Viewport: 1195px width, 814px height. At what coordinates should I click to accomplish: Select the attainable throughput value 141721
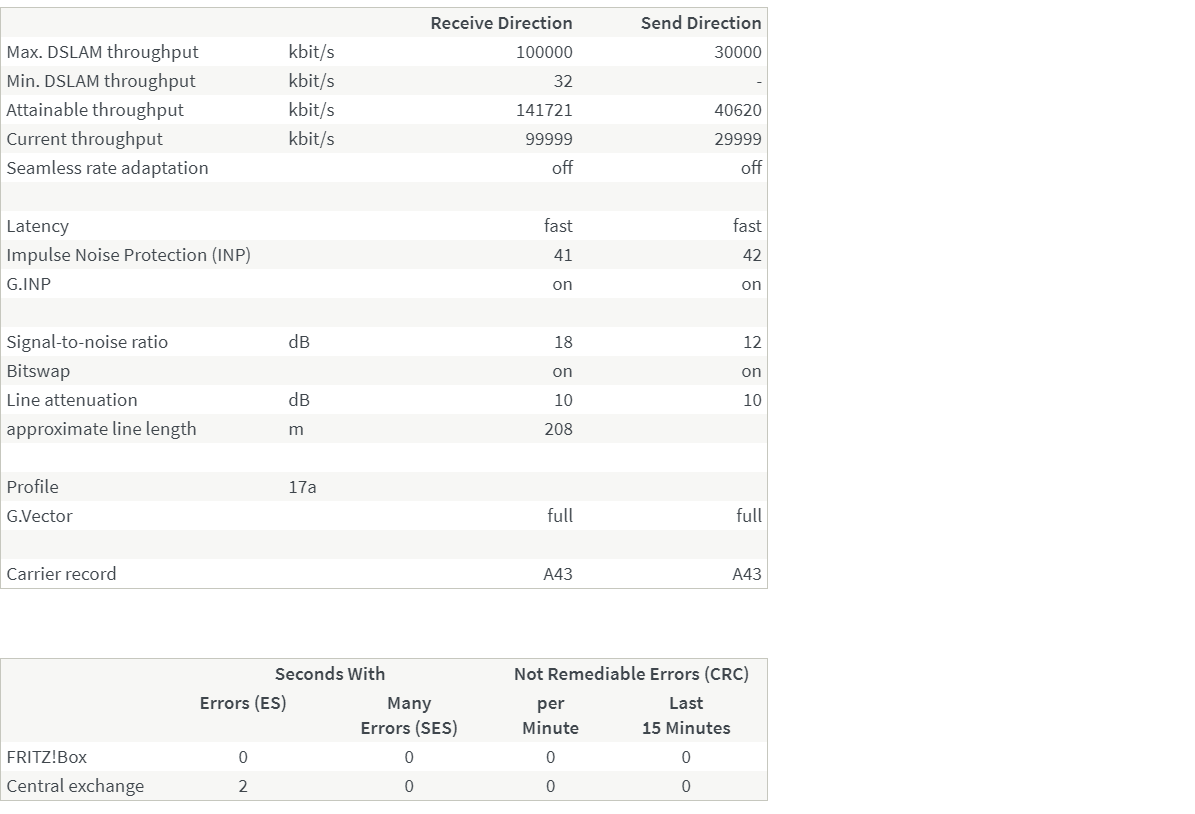pos(544,110)
